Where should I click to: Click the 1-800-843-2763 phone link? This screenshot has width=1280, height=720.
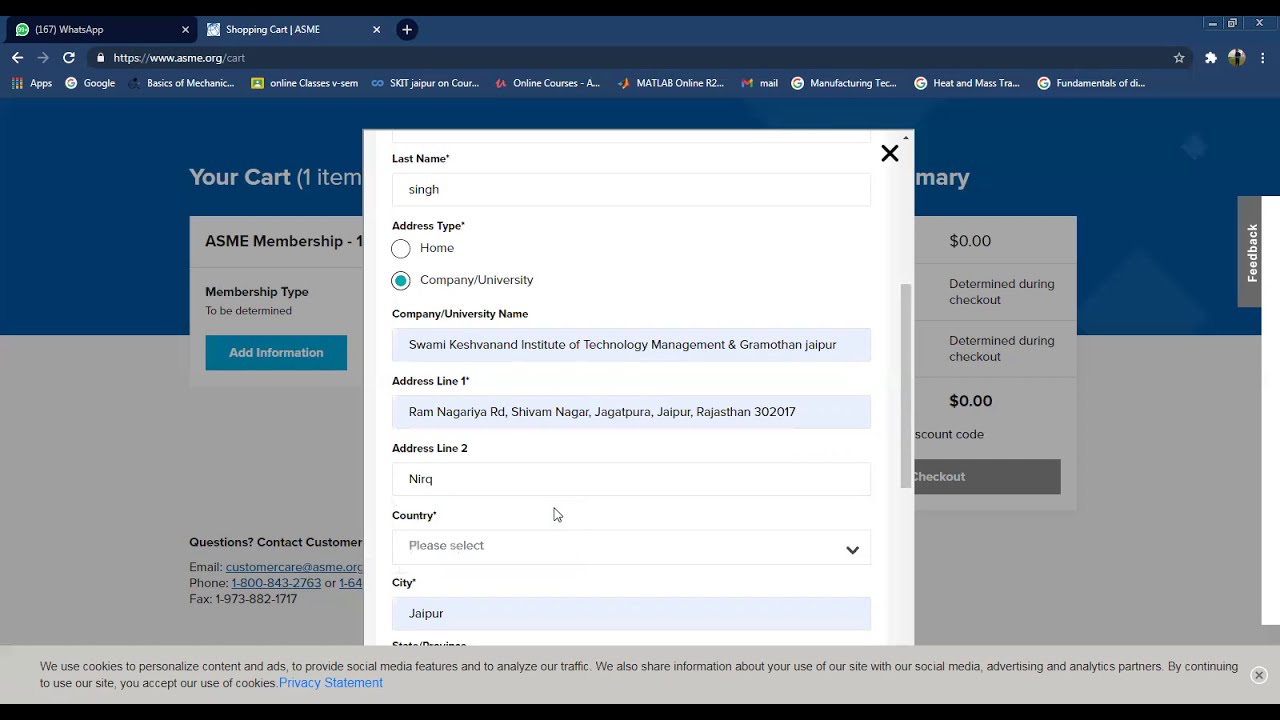tap(276, 583)
